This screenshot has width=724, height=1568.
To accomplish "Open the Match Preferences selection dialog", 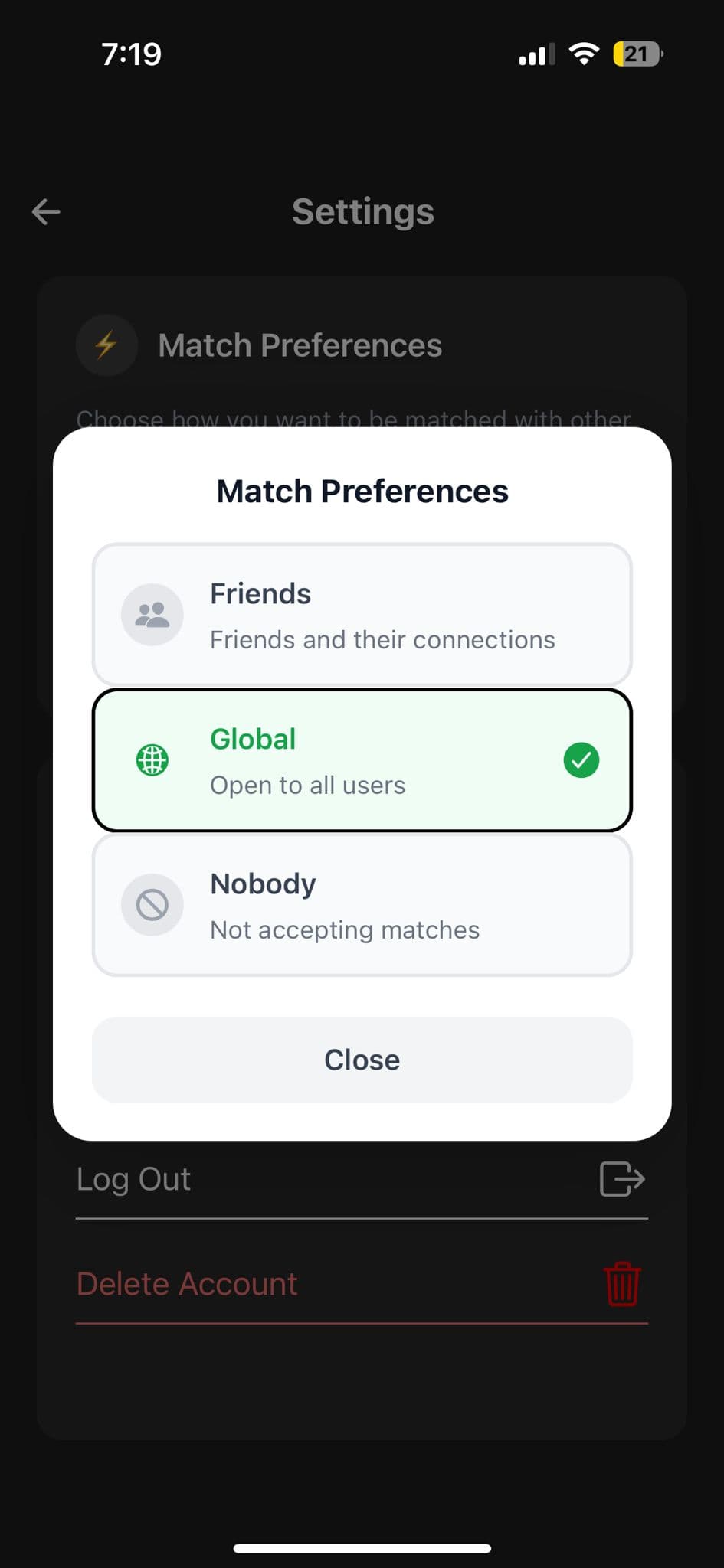I will [x=300, y=345].
